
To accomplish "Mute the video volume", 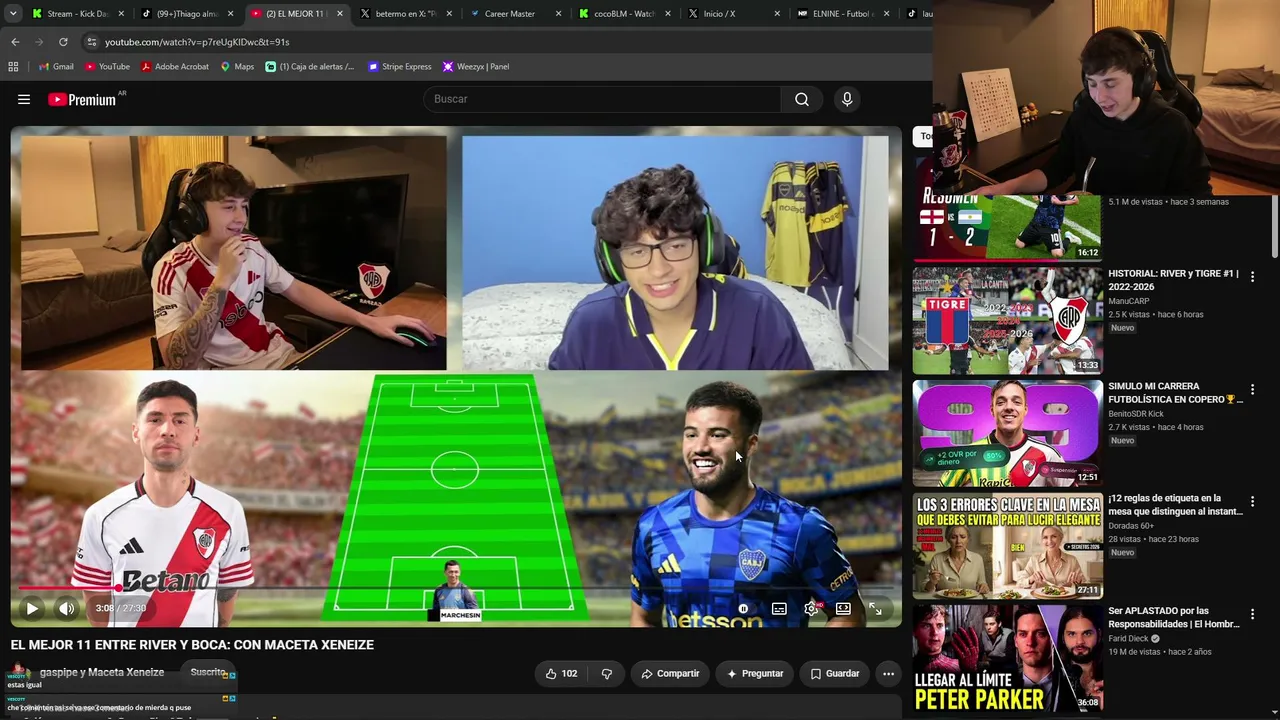I will click(x=66, y=608).
